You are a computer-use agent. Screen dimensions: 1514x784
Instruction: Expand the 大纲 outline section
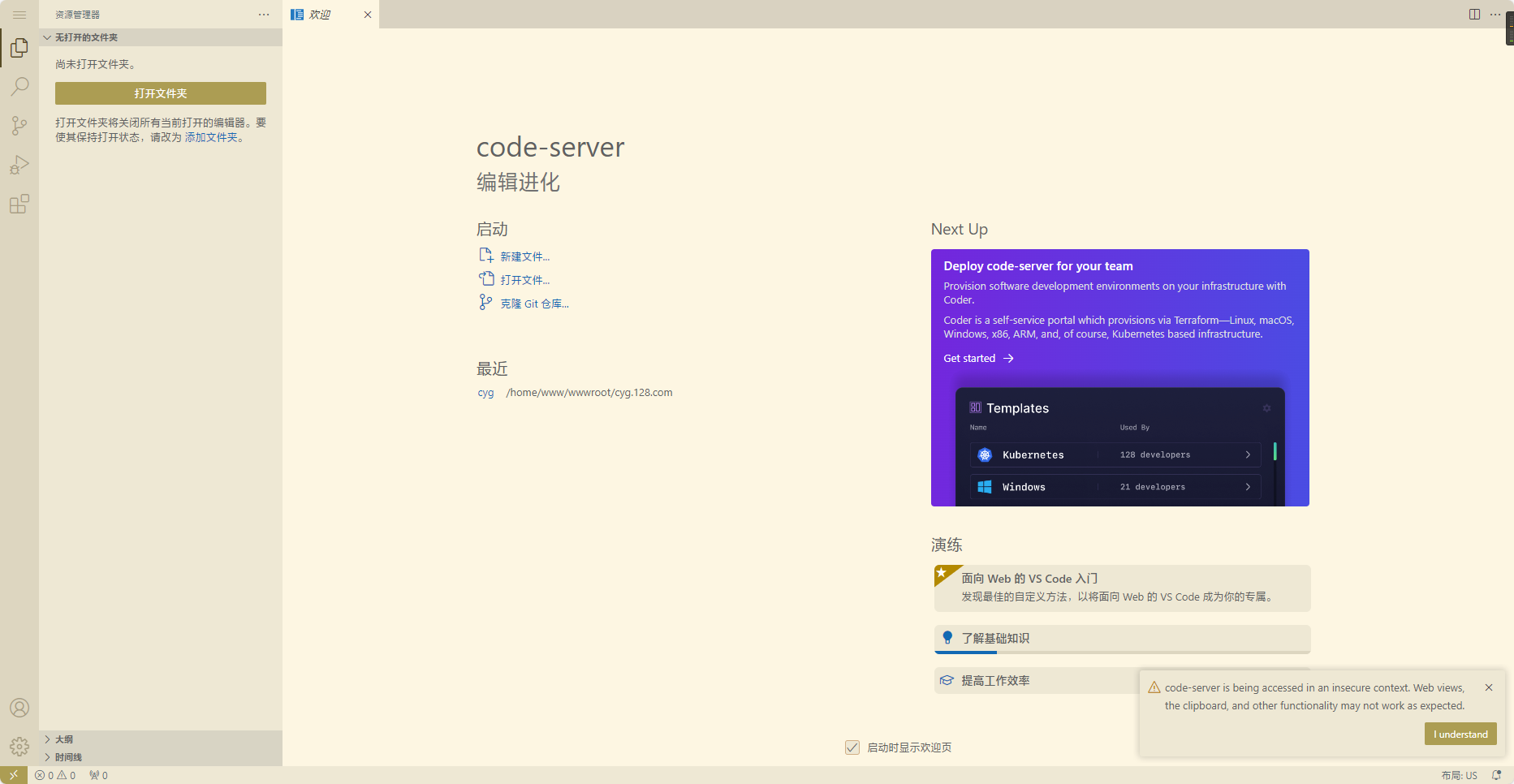[x=64, y=739]
